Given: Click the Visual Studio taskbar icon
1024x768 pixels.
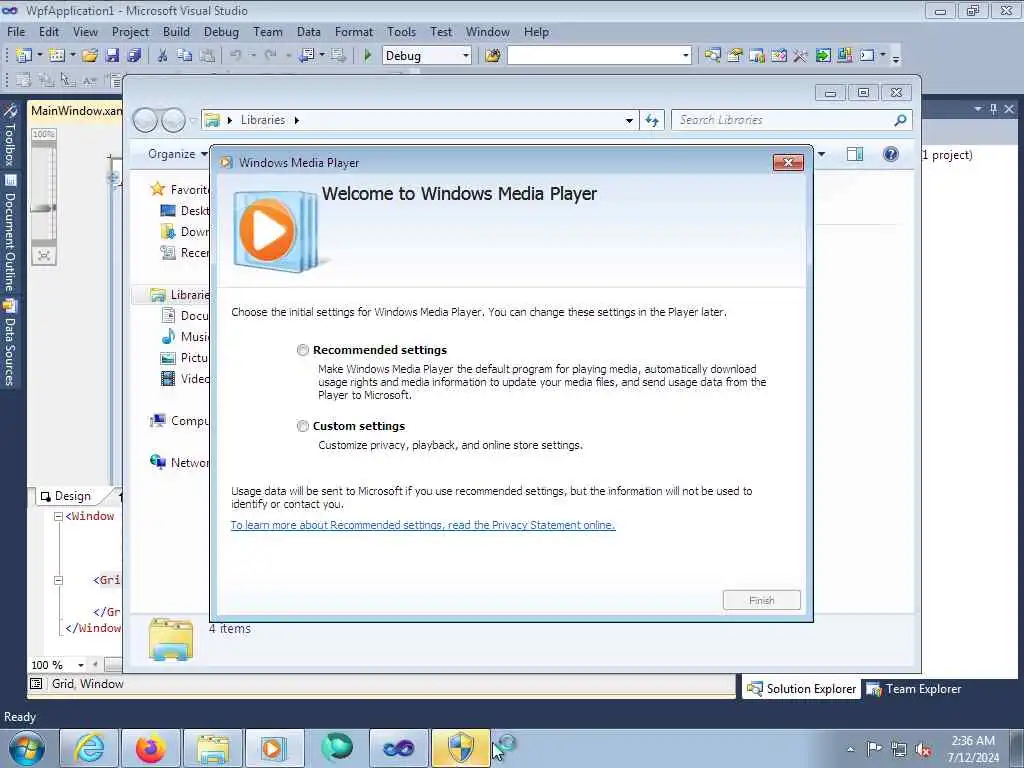Looking at the screenshot, I should click(x=398, y=748).
